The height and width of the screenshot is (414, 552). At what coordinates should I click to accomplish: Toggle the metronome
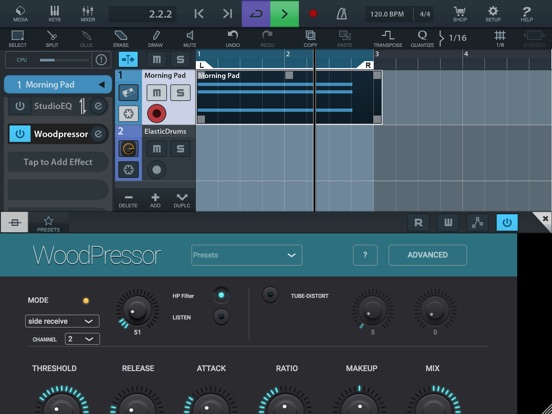[x=341, y=14]
